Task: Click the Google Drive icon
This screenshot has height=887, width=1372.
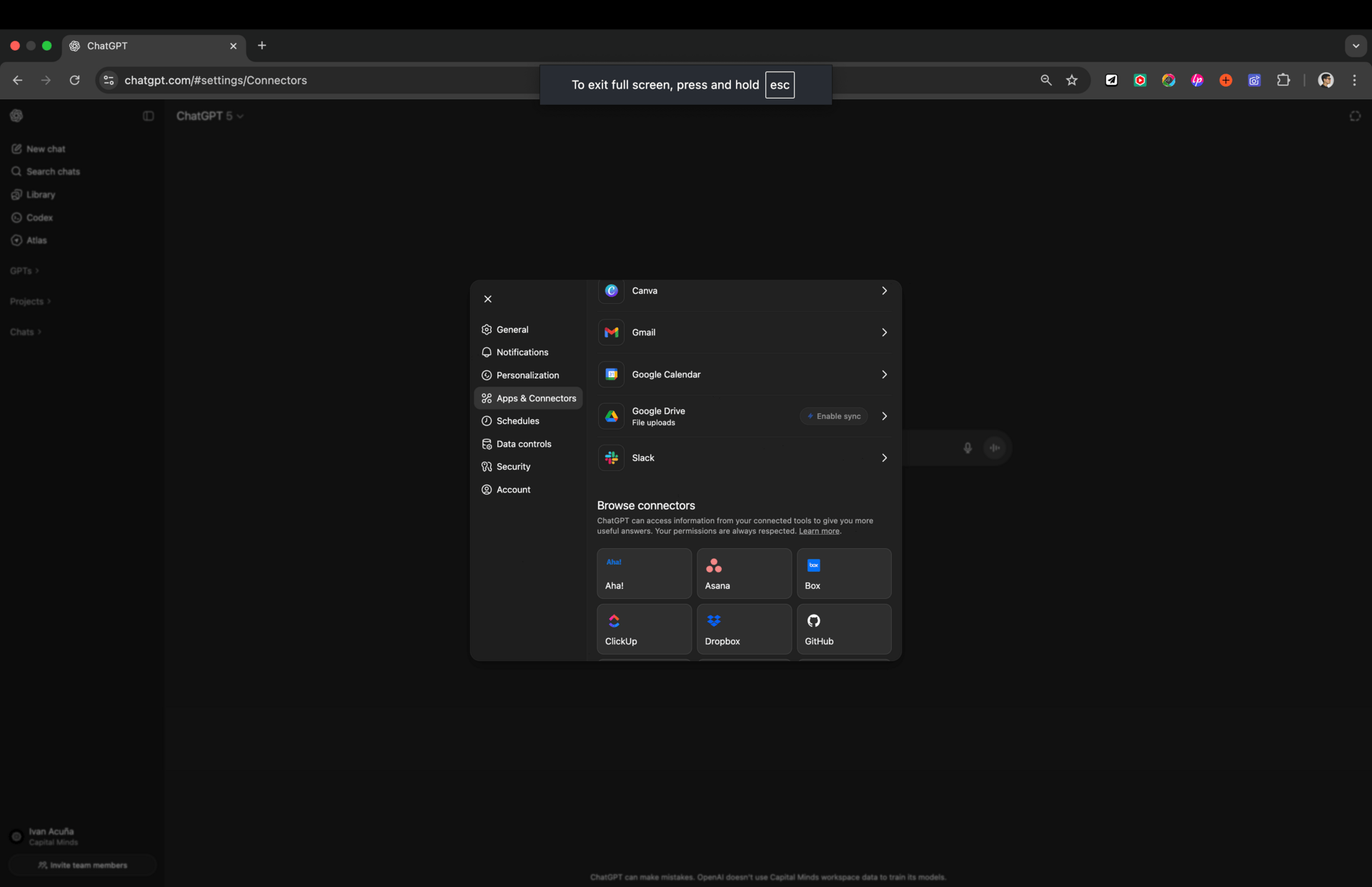Action: point(611,416)
